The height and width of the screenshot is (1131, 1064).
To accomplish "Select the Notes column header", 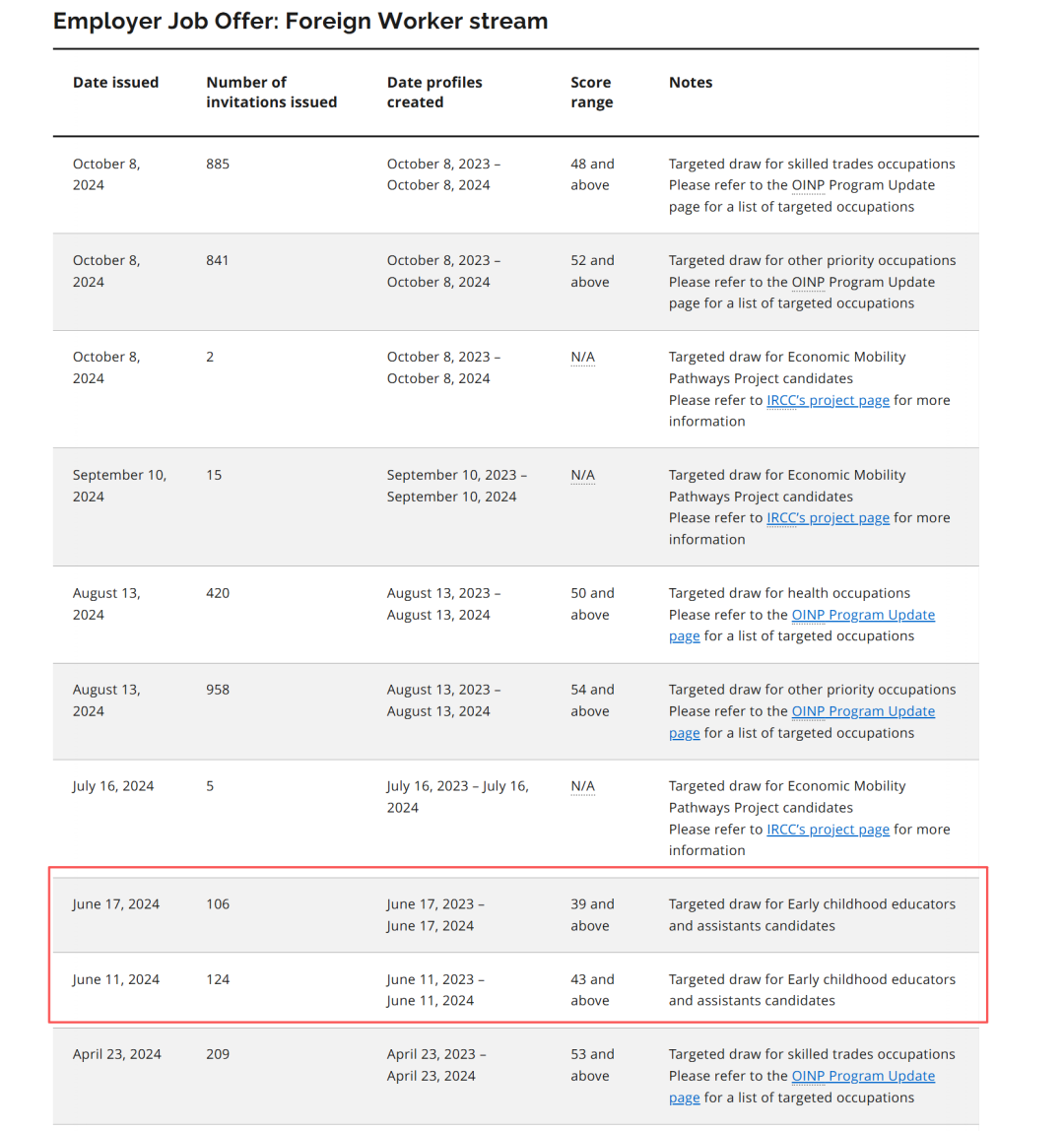I will (x=691, y=82).
